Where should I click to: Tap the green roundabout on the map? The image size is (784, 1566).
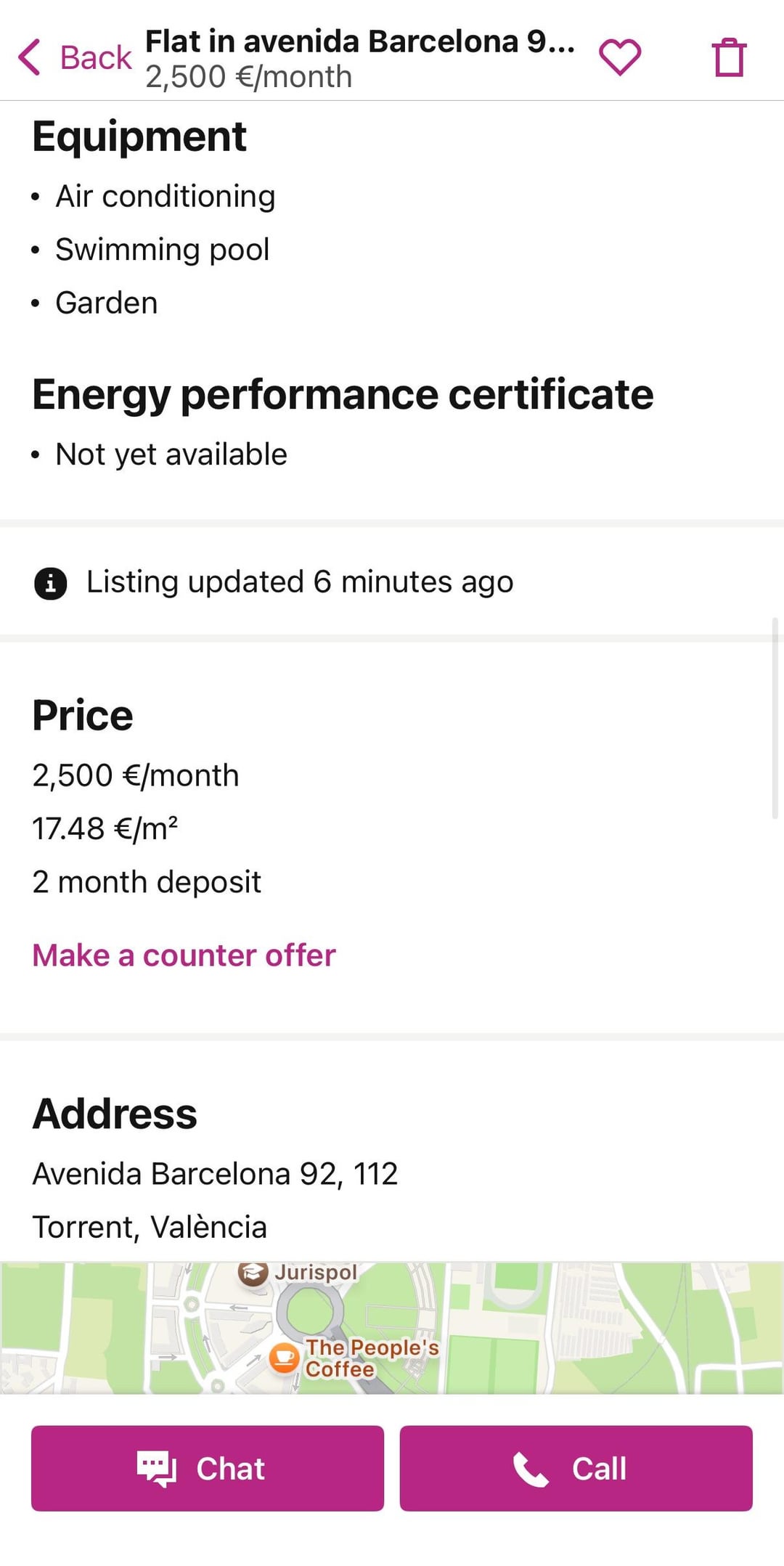click(309, 1311)
